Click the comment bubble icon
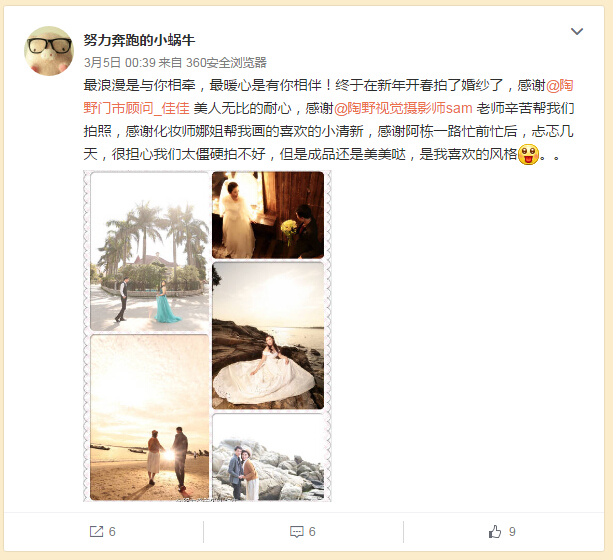This screenshot has height=560, width=613. pyautogui.click(x=296, y=532)
